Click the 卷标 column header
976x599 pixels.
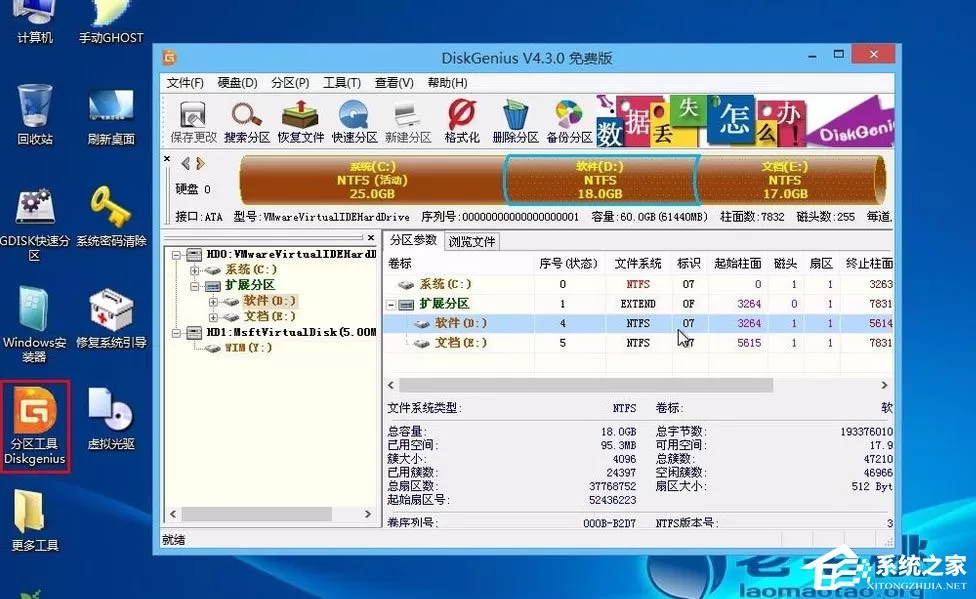459,263
